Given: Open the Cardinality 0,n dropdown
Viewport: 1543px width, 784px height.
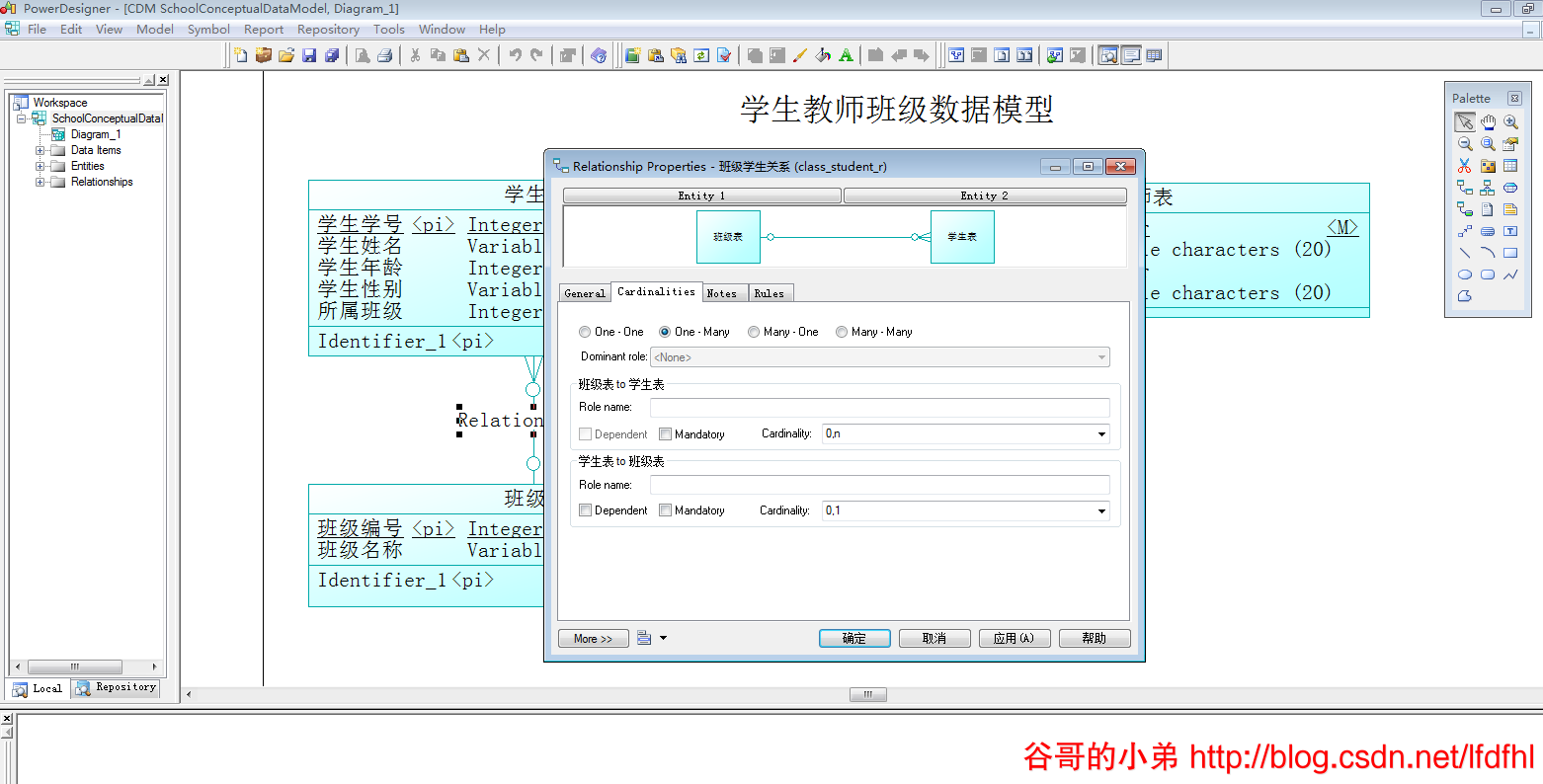Looking at the screenshot, I should coord(1101,434).
